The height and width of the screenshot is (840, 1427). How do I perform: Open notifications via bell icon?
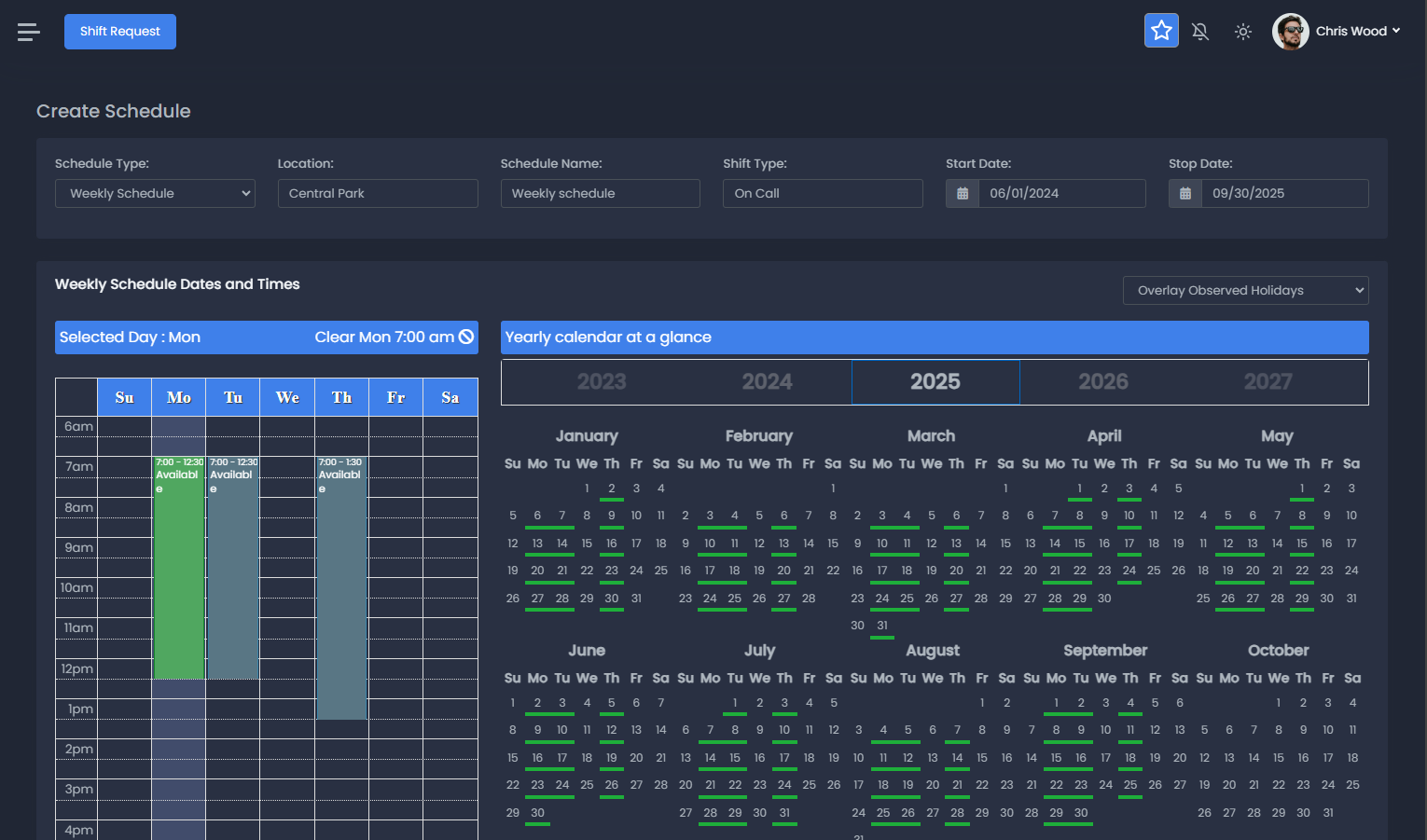[x=1200, y=31]
